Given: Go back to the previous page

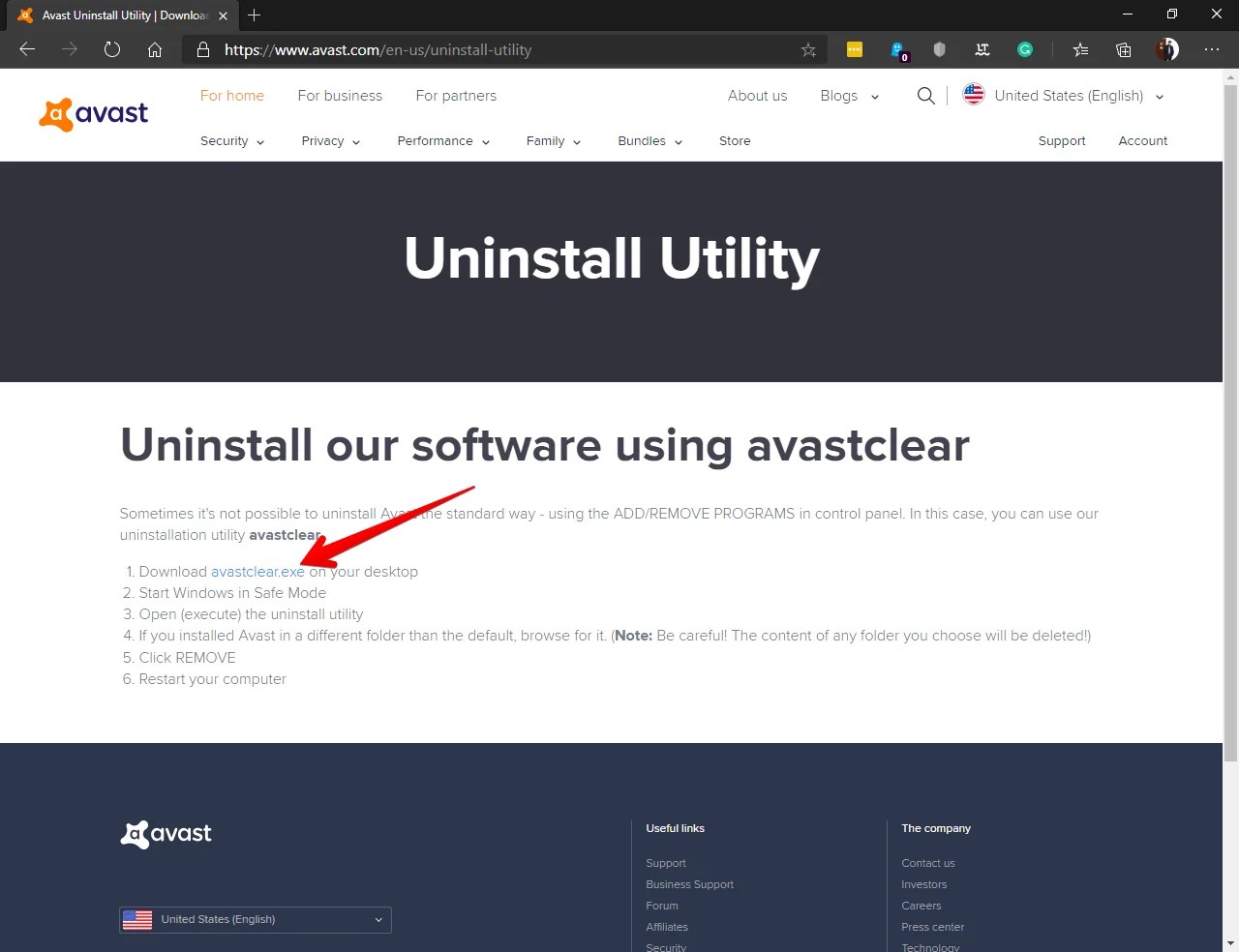Looking at the screenshot, I should [27, 49].
